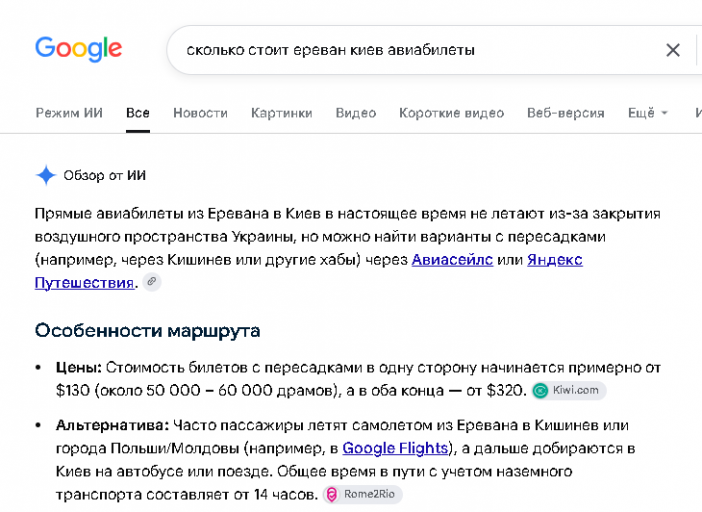This screenshot has width=702, height=512.
Task: Select the Все tab
Action: [x=137, y=113]
